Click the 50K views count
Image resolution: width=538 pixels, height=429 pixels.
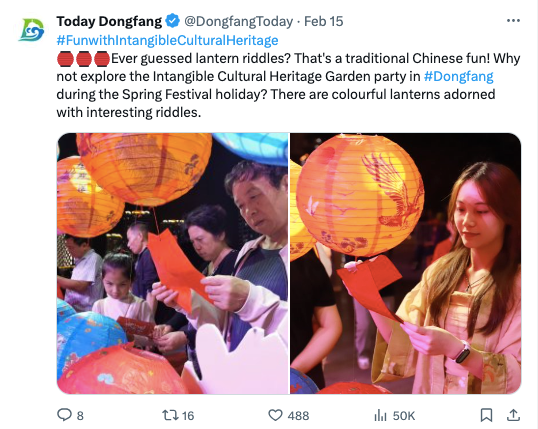click(x=404, y=416)
